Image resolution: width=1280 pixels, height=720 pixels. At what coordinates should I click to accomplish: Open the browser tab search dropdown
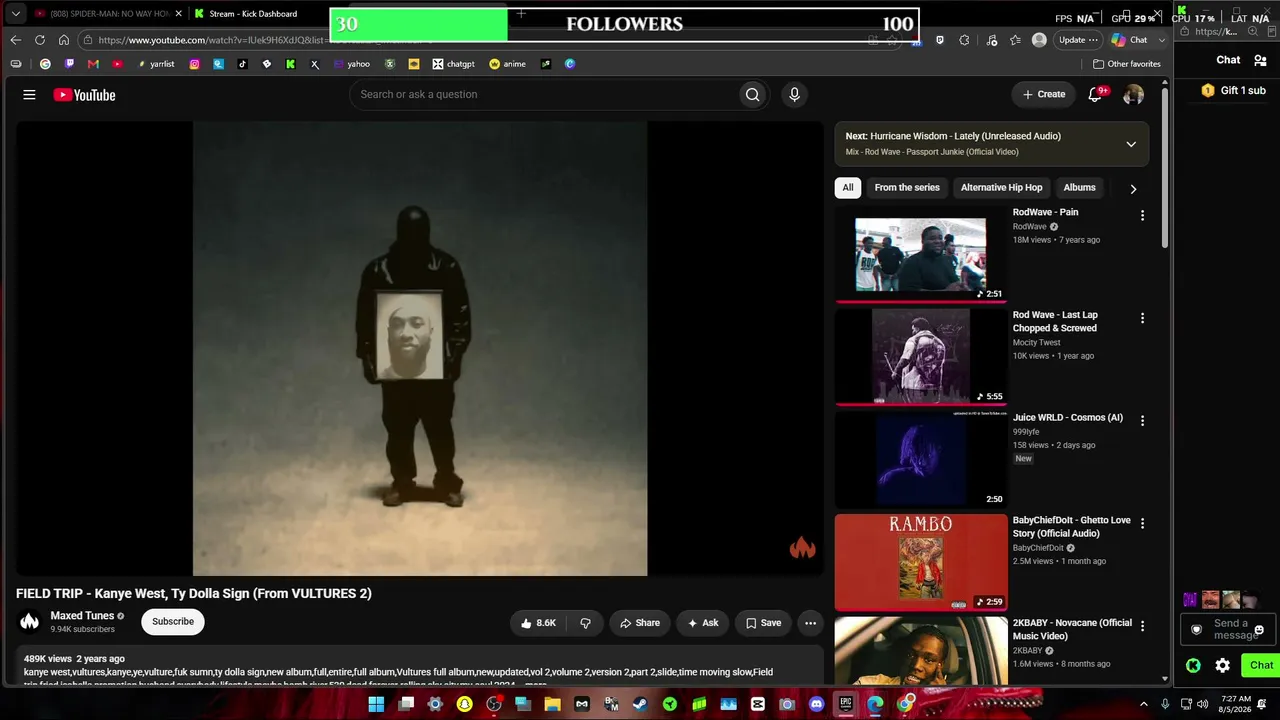(x=15, y=14)
